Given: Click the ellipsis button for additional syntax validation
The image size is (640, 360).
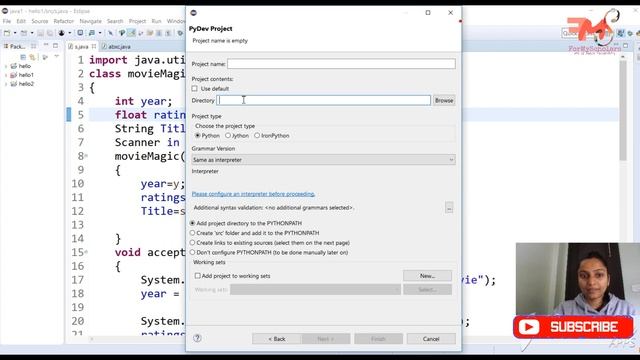Looking at the screenshot, I should (449, 208).
